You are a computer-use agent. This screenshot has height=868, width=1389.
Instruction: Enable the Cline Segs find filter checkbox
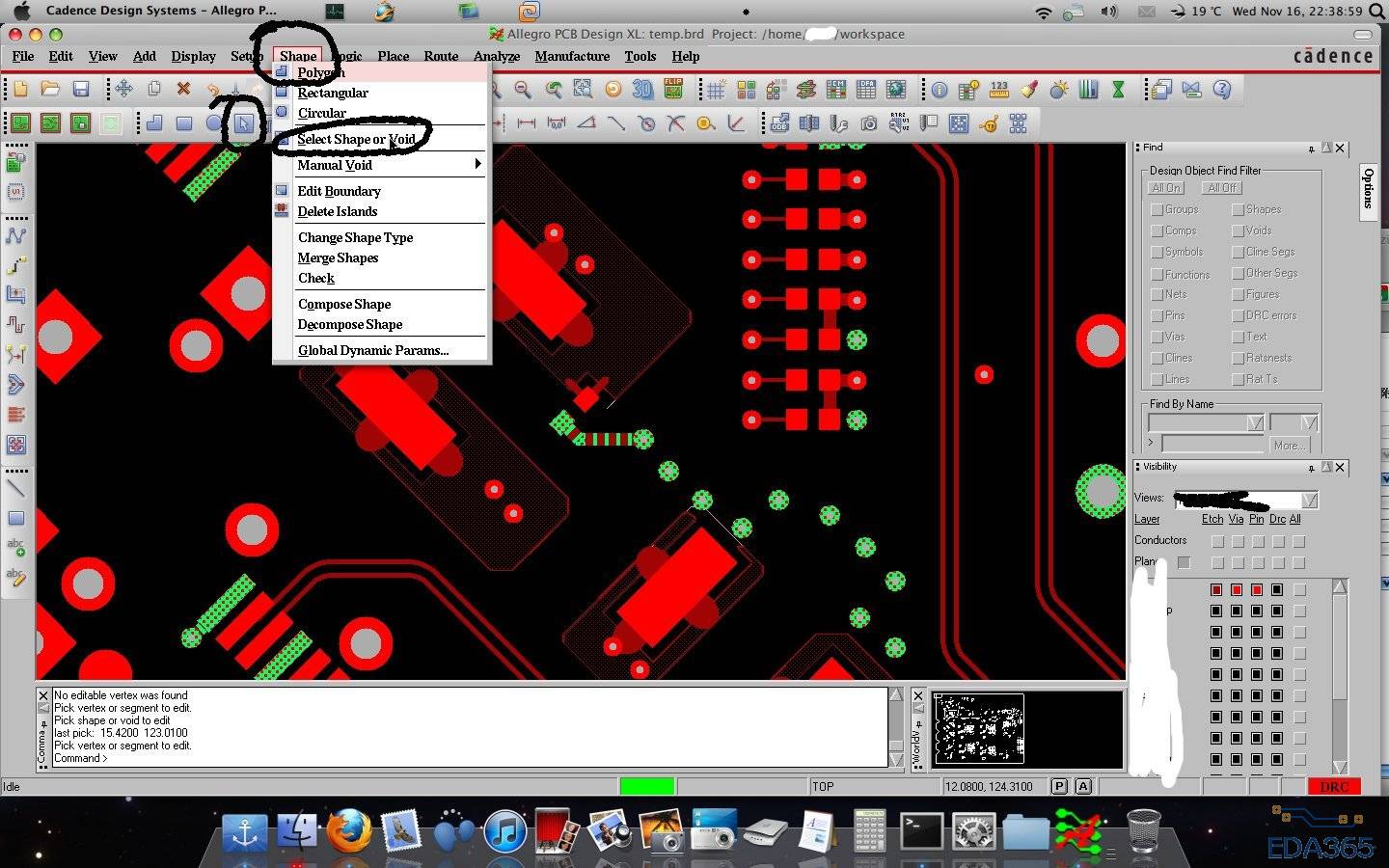(x=1238, y=252)
